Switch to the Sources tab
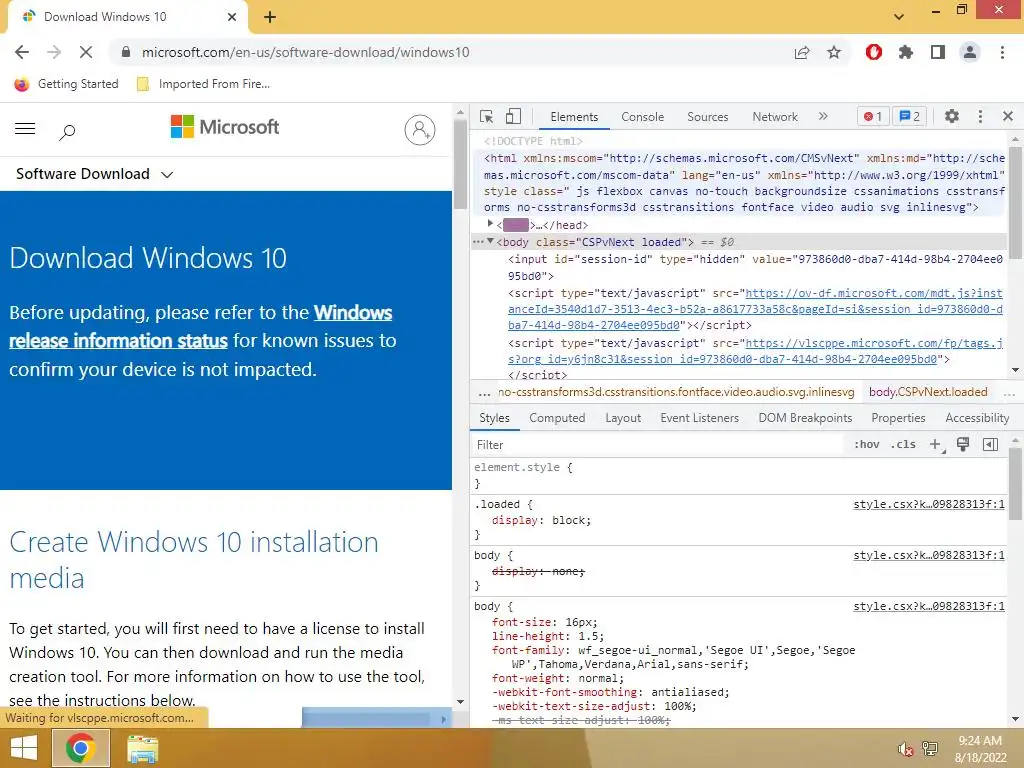 (x=707, y=117)
